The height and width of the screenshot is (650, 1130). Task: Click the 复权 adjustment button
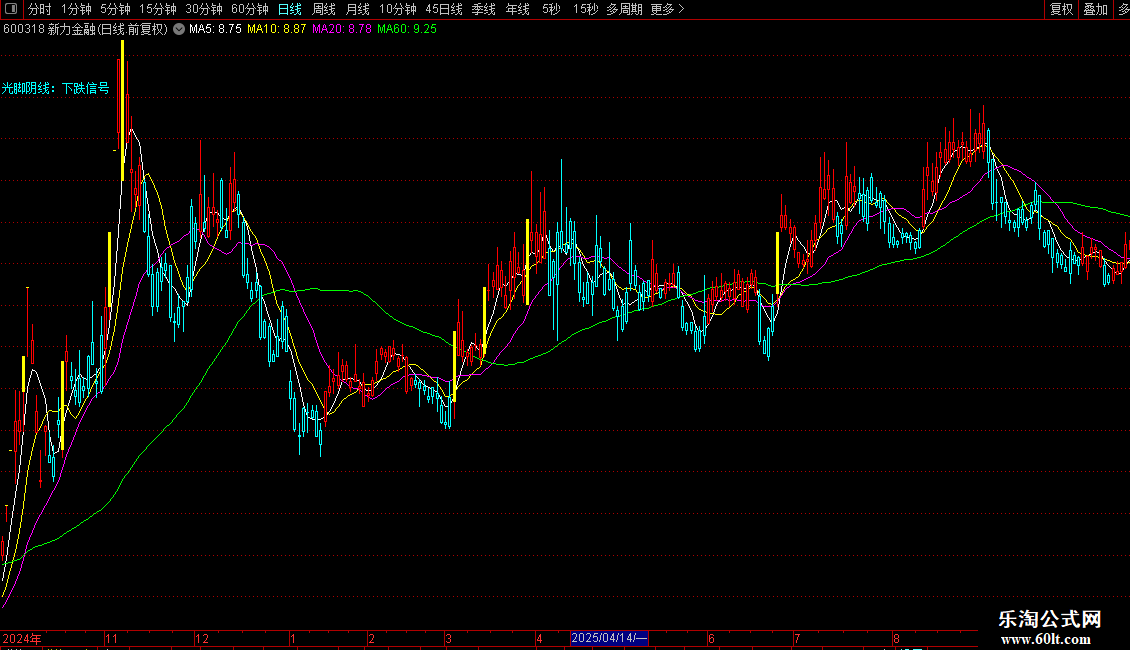pyautogui.click(x=1061, y=9)
